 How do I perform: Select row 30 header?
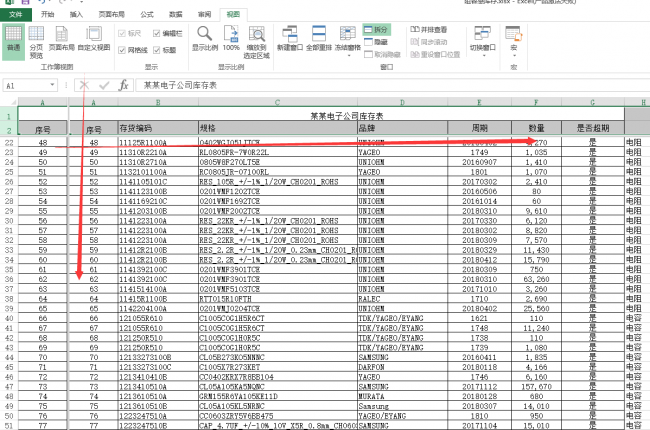[9, 221]
